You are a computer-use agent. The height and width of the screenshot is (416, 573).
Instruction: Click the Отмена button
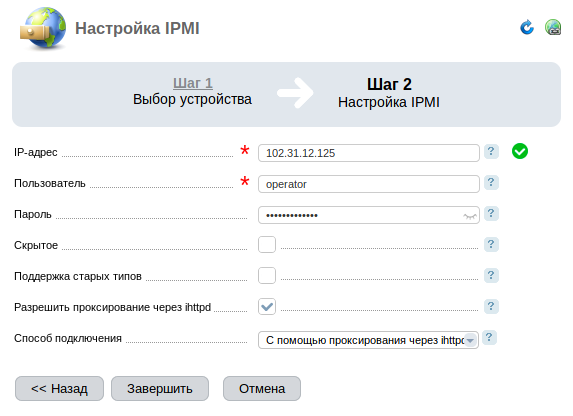point(262,389)
